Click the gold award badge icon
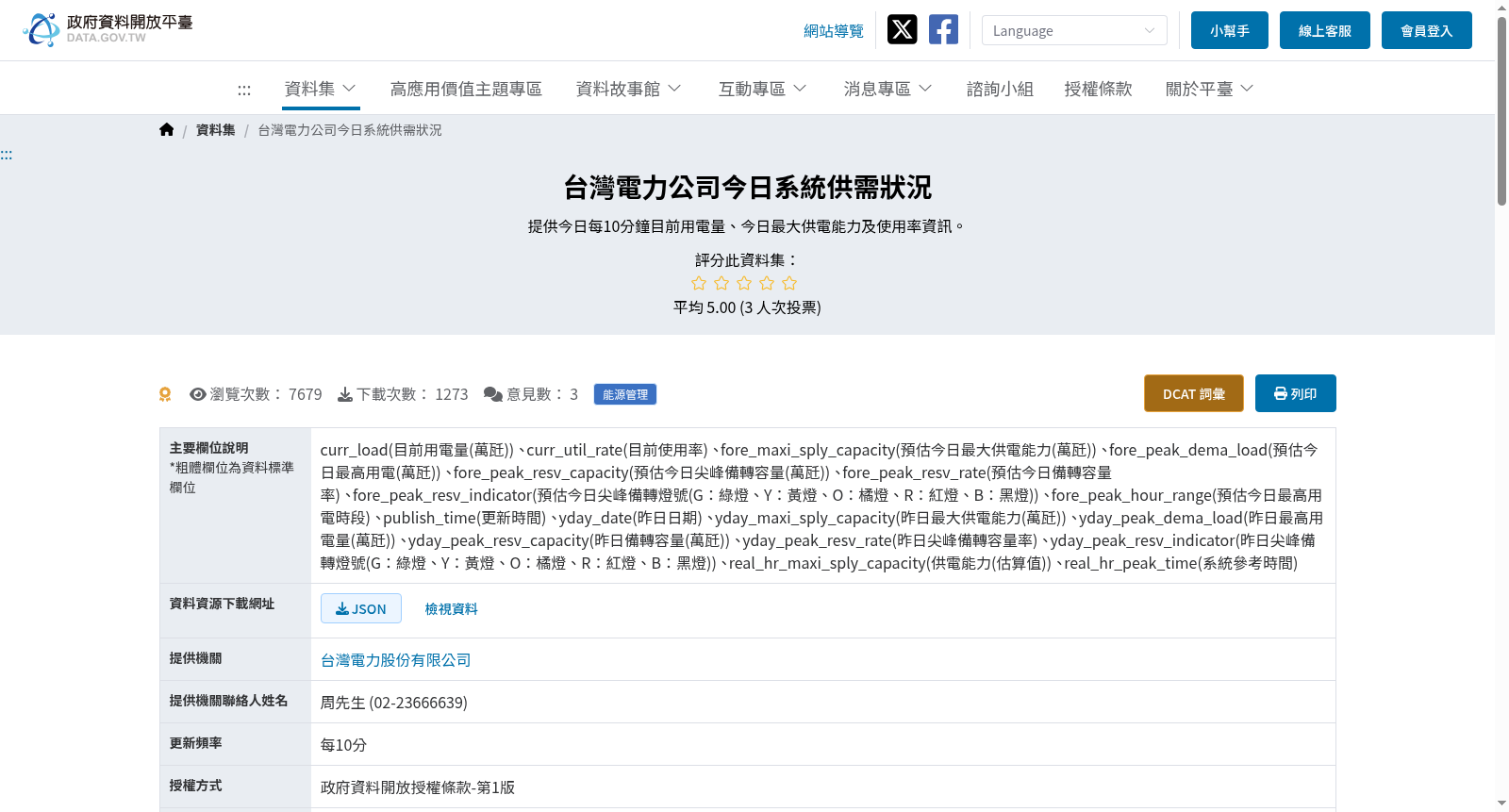The width and height of the screenshot is (1509, 812). tap(165, 394)
